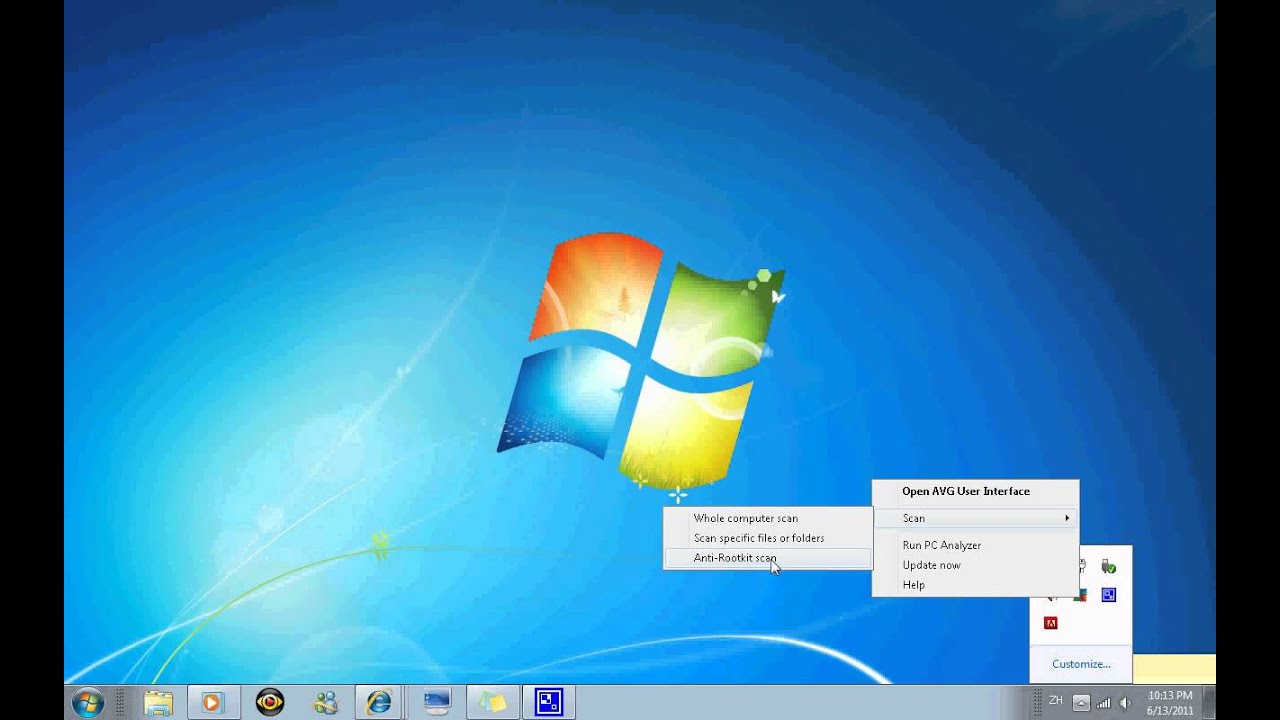This screenshot has width=1280, height=720.
Task: Open the blue square recorder taskbar app
Action: tap(549, 702)
